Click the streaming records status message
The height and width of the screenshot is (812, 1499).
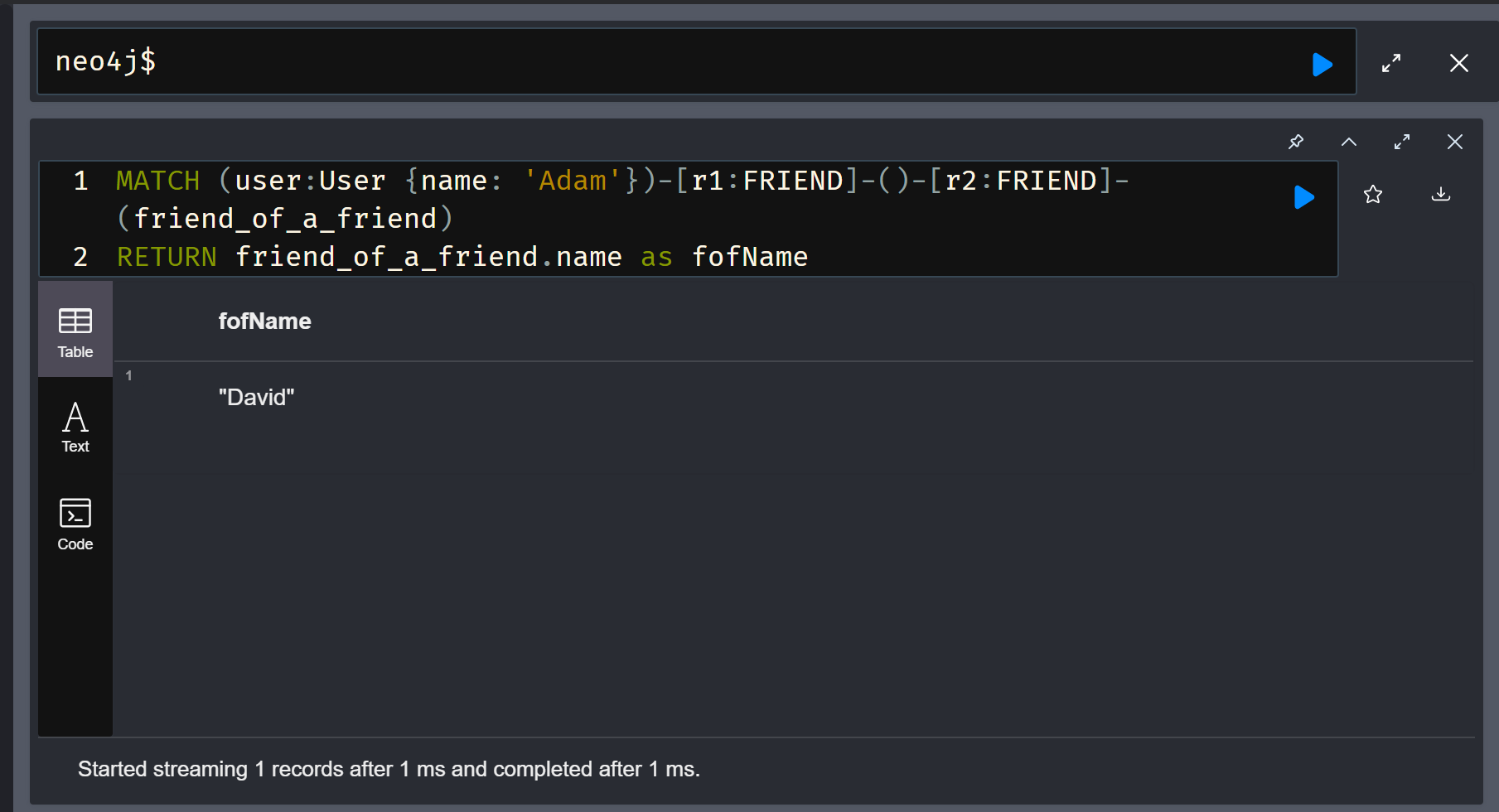[389, 770]
